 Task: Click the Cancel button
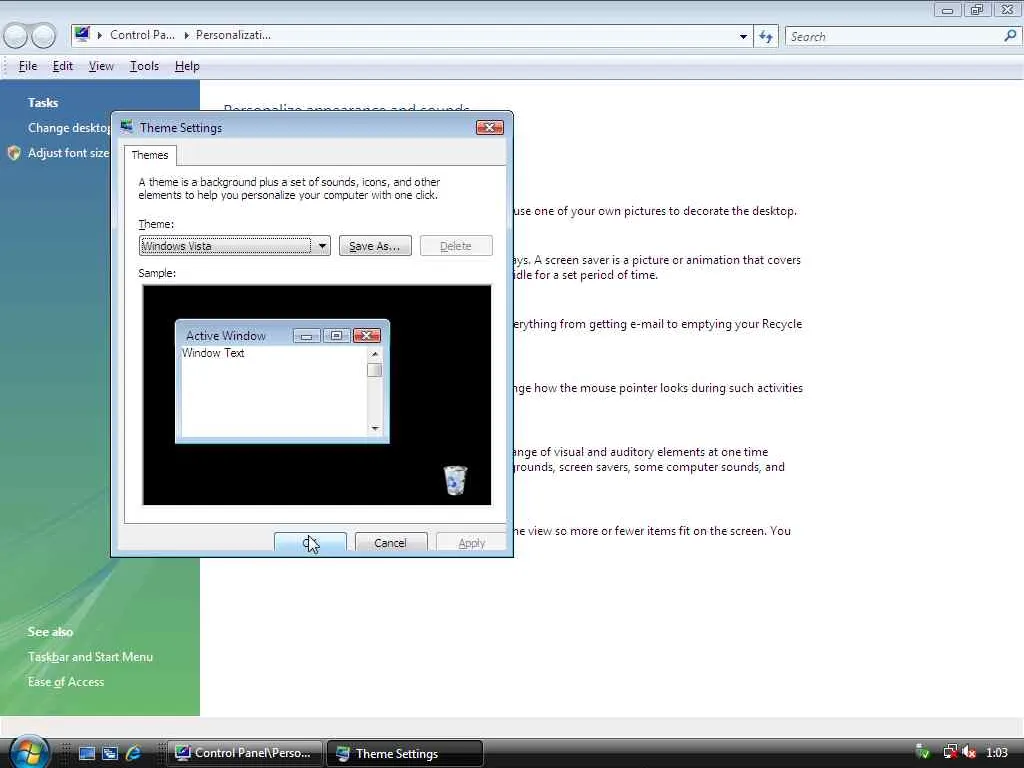(391, 542)
